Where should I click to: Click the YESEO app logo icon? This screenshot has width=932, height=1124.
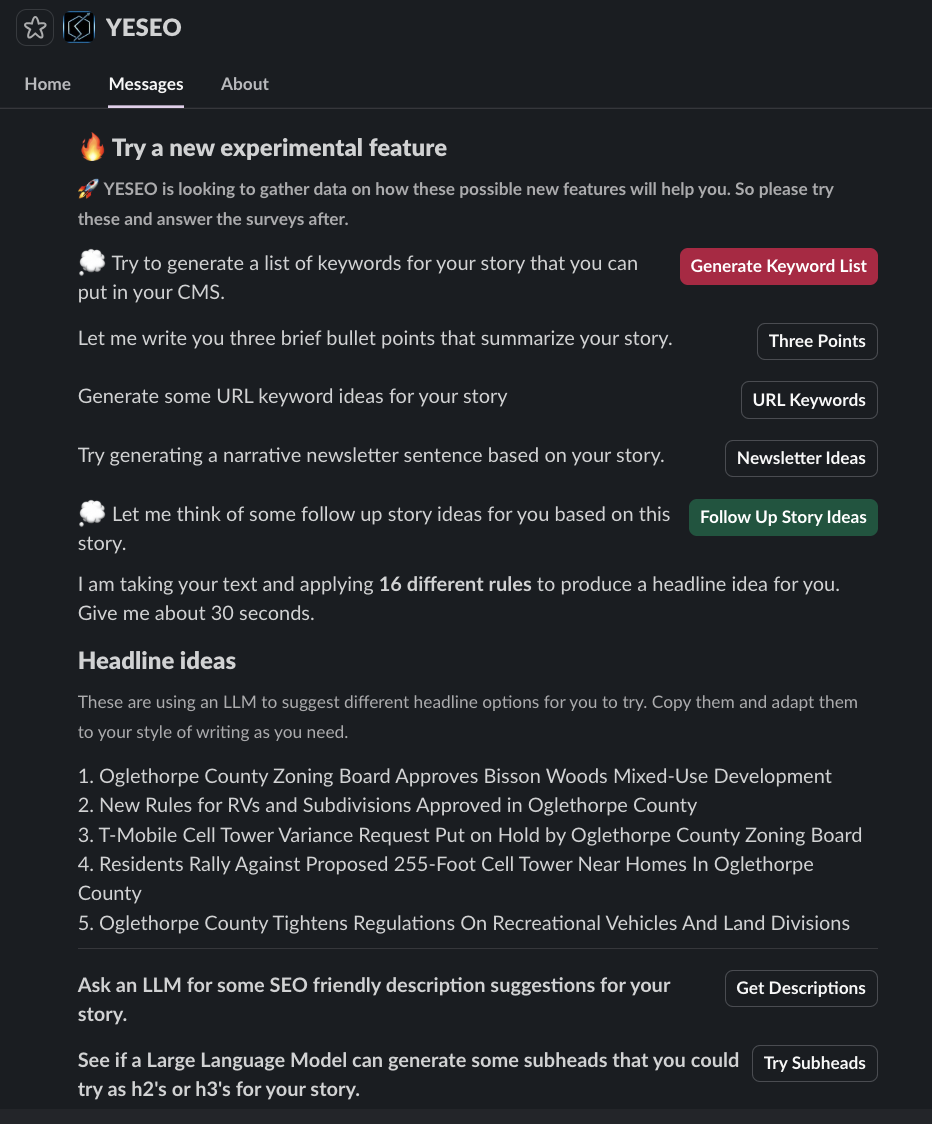pyautogui.click(x=79, y=28)
